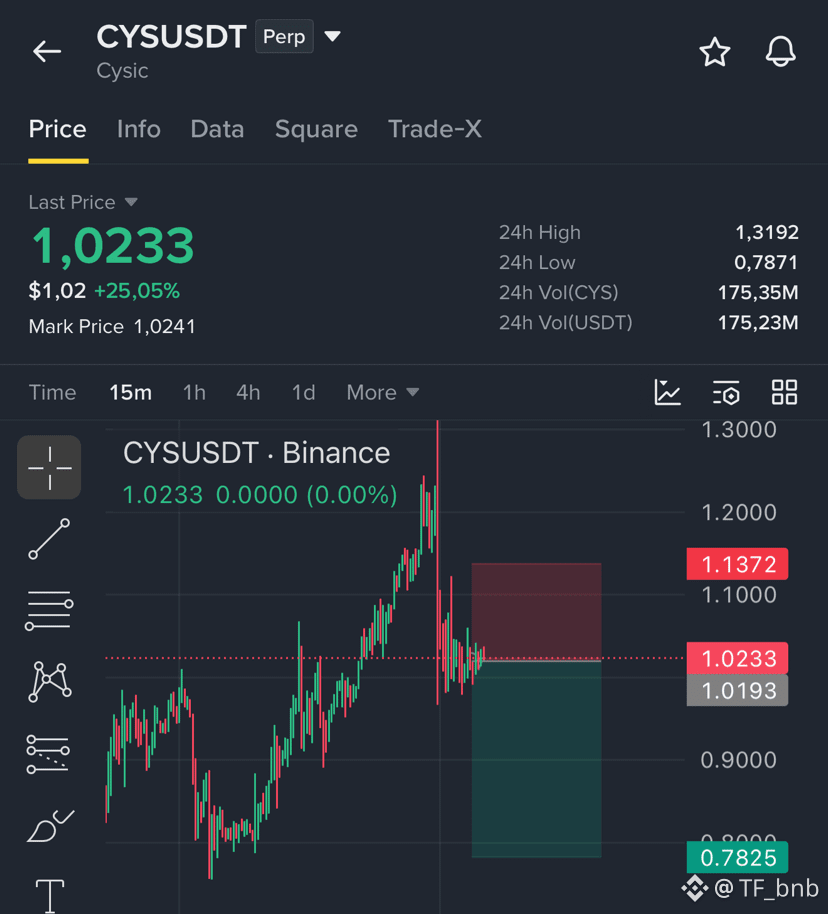Image resolution: width=828 pixels, height=914 pixels.
Task: Click the 24h Low value 0,7871
Action: point(766,262)
